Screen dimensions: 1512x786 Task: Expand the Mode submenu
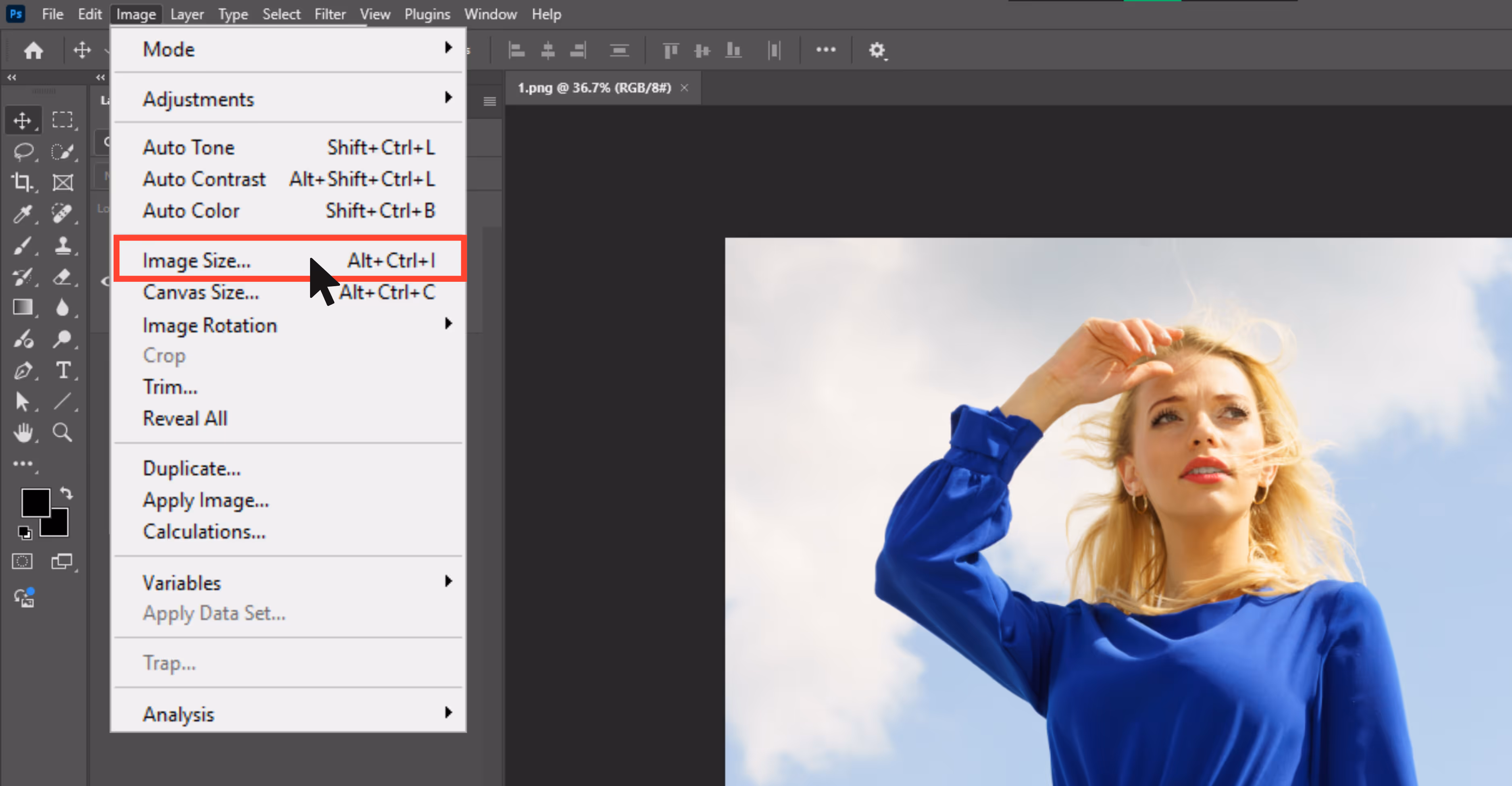288,49
